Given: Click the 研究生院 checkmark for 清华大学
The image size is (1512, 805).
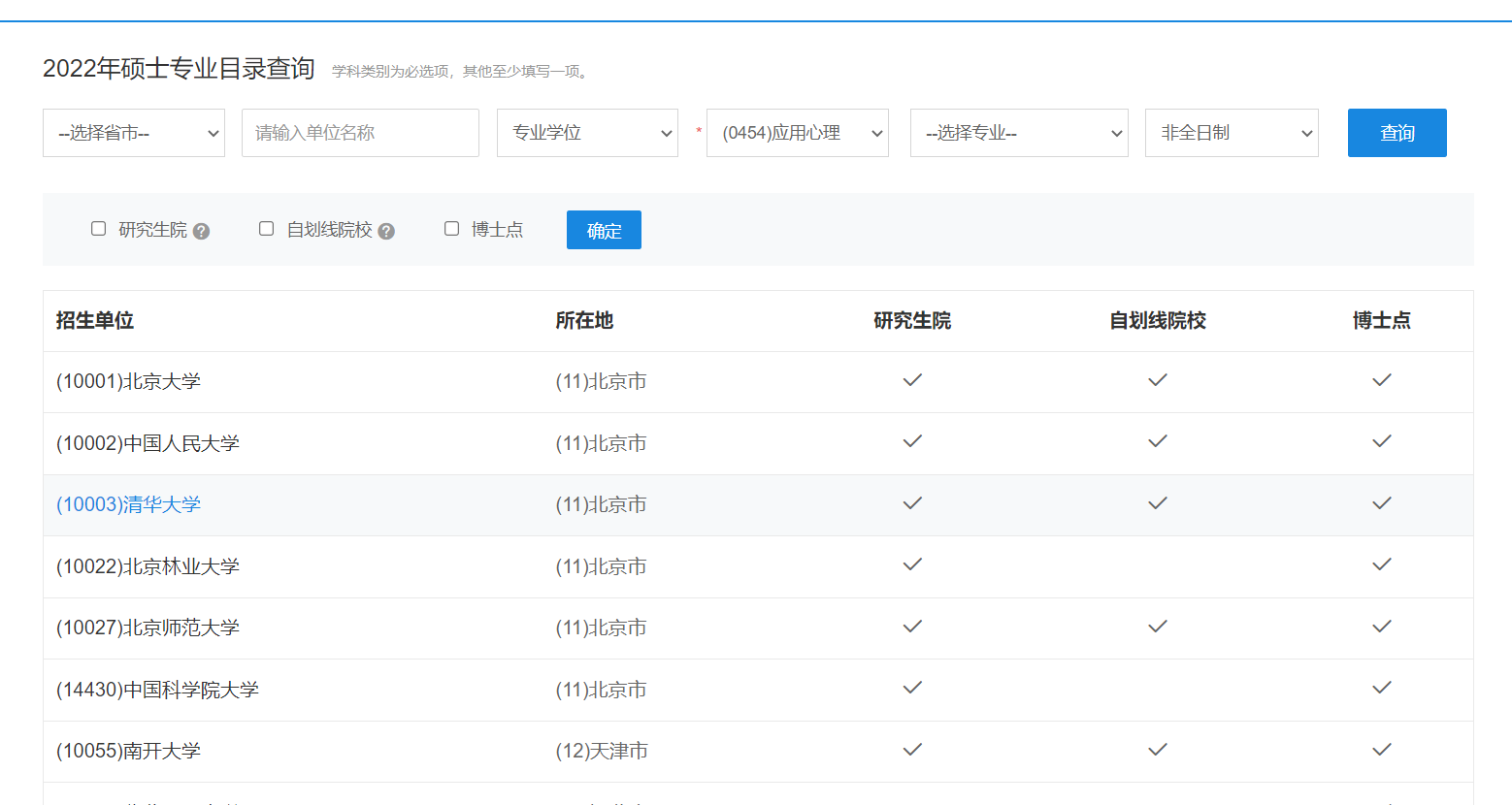Looking at the screenshot, I should point(912,503).
